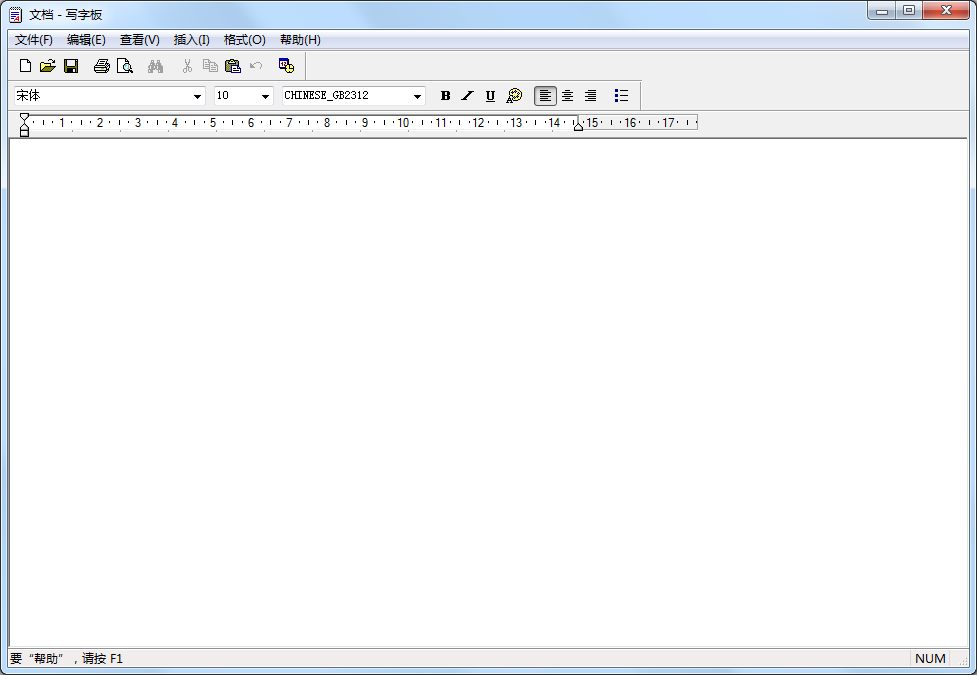Insert the date and time
The image size is (977, 675).
tap(286, 65)
